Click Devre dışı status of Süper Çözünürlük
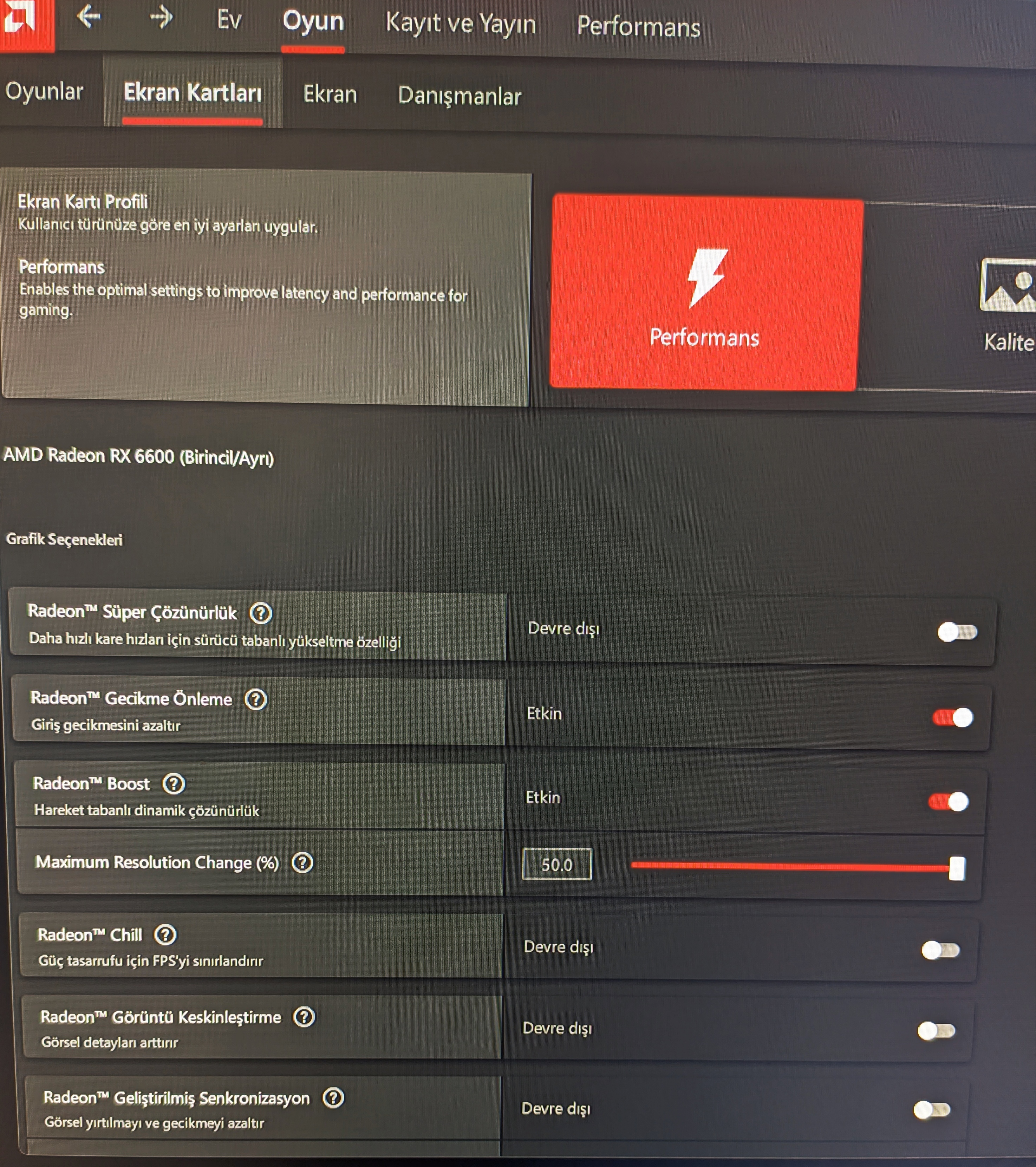This screenshot has height=1167, width=1036. [564, 628]
